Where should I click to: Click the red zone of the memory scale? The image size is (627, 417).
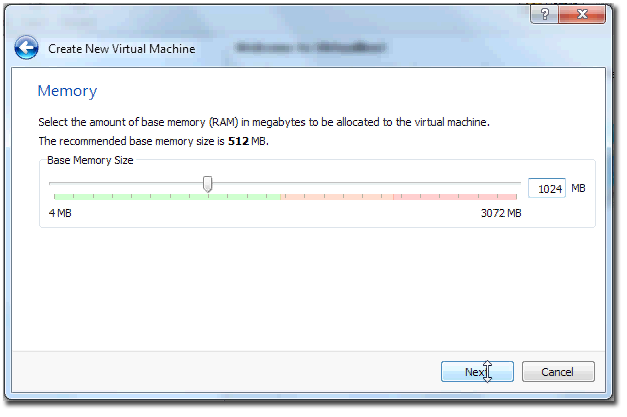pos(455,197)
